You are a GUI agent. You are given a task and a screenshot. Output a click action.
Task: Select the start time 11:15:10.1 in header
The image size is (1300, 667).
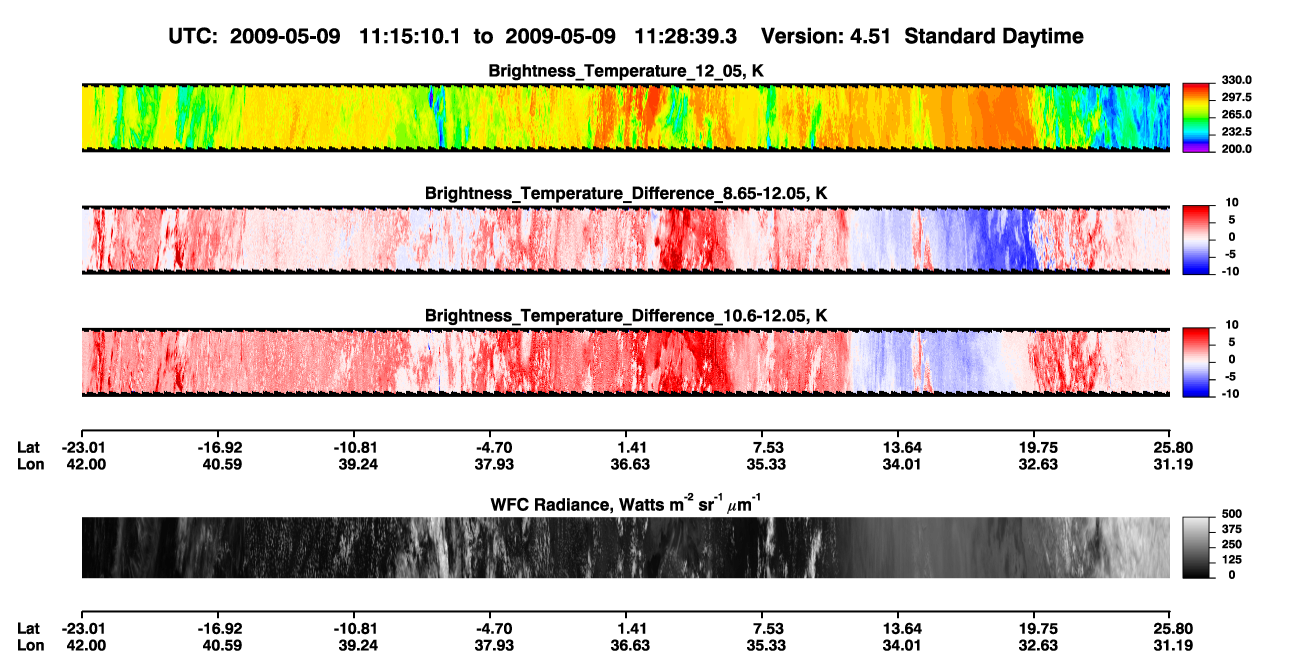(409, 36)
